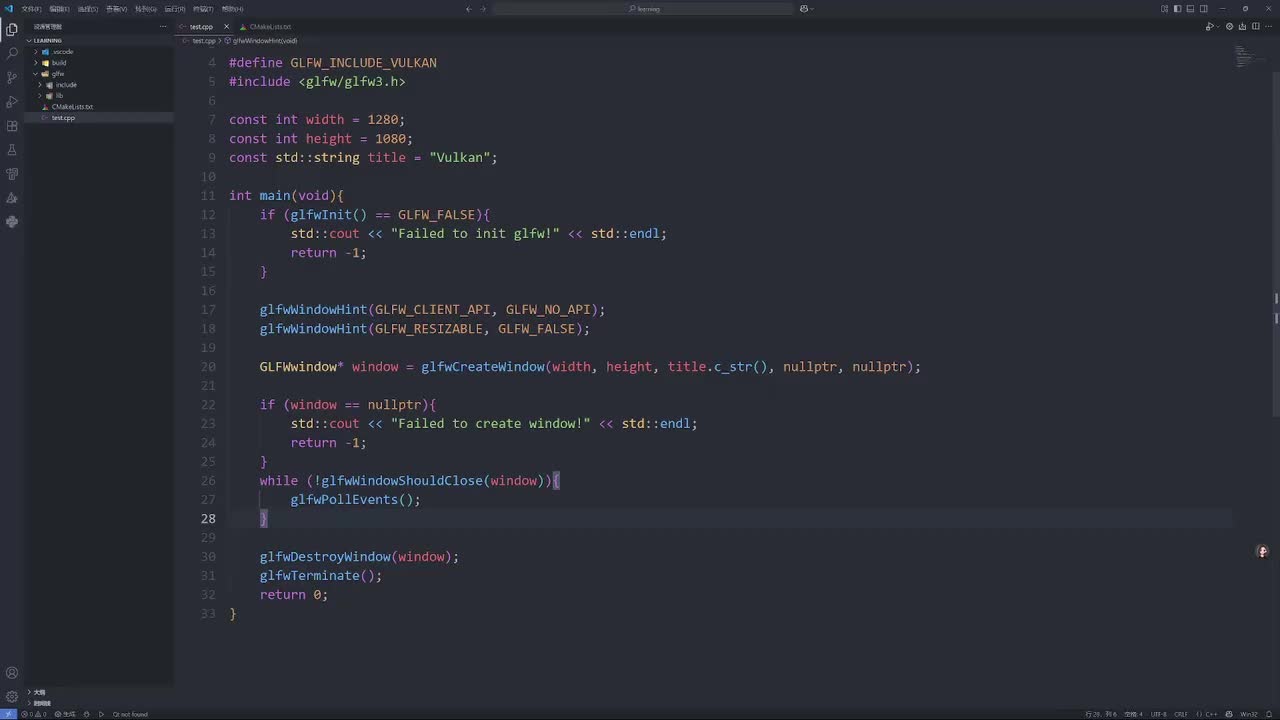Expand the Timeline section in the side bar
1280x720 pixels.
point(100,703)
